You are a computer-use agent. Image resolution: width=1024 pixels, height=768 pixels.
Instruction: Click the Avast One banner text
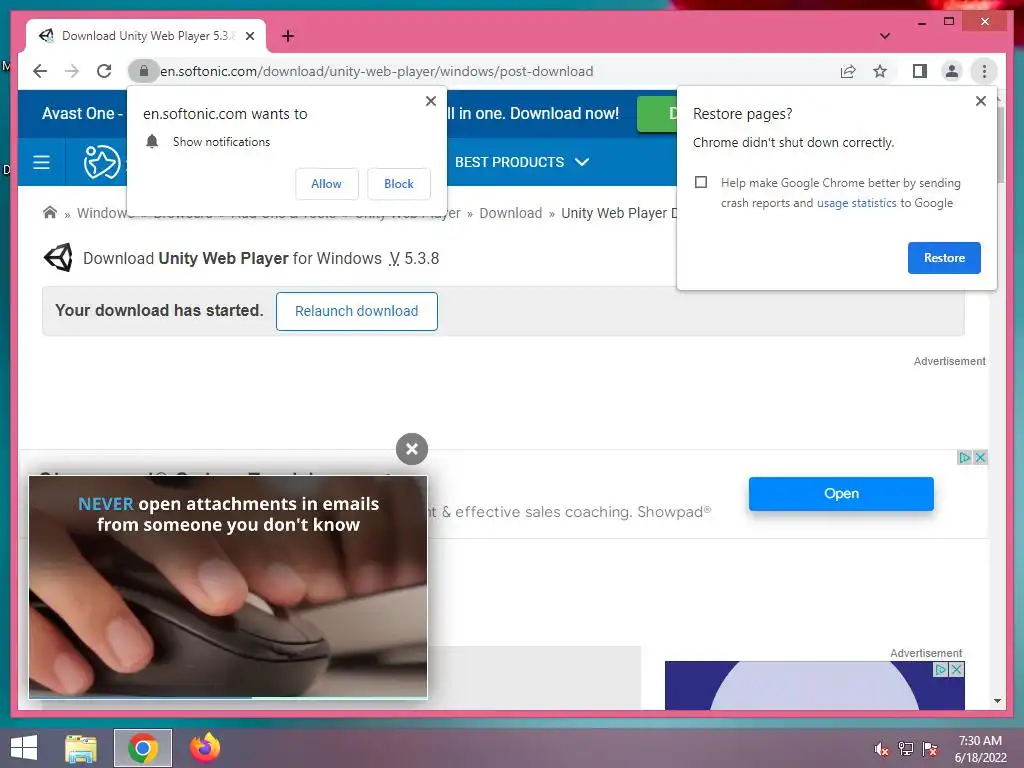pyautogui.click(x=82, y=114)
